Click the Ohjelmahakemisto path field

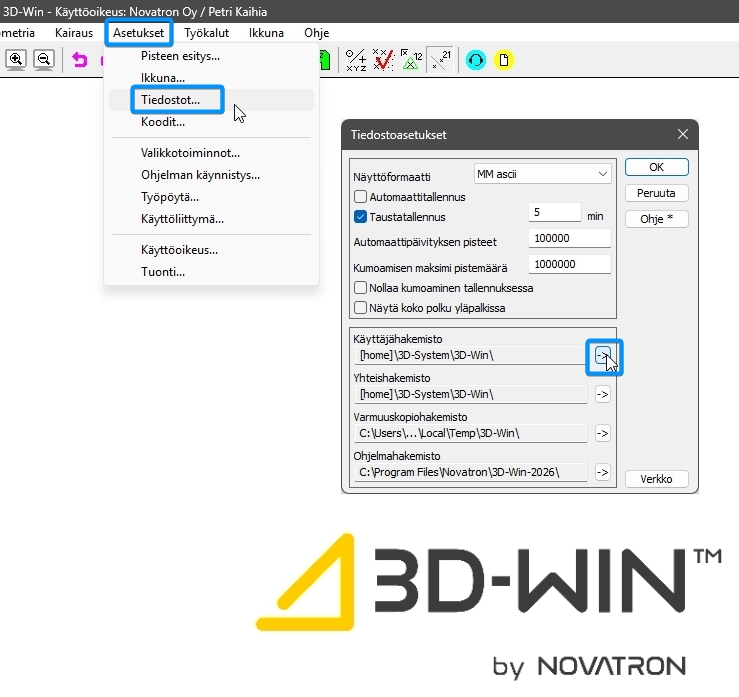click(470, 472)
